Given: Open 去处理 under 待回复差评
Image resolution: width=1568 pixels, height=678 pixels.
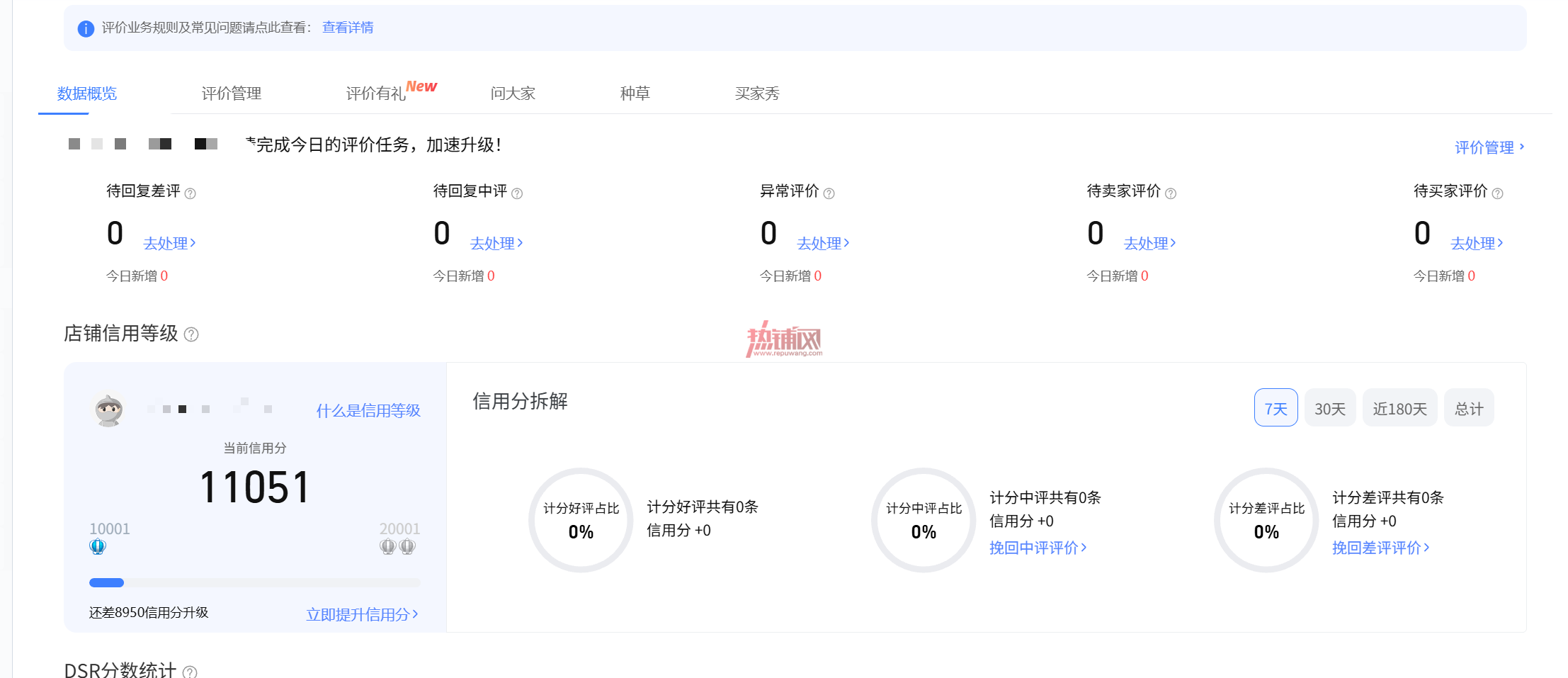Looking at the screenshot, I should click(x=169, y=243).
